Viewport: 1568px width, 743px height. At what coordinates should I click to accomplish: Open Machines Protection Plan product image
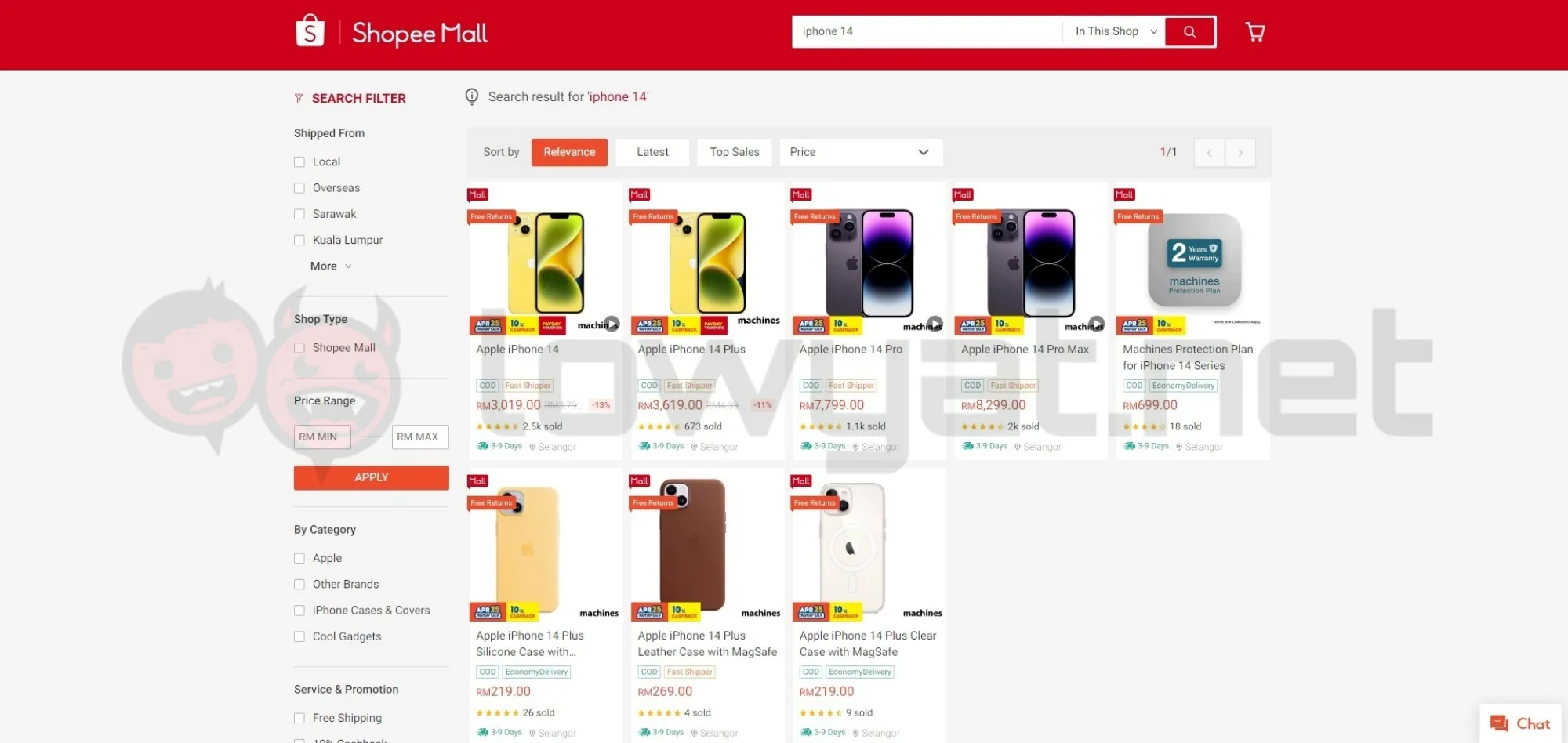click(1192, 259)
